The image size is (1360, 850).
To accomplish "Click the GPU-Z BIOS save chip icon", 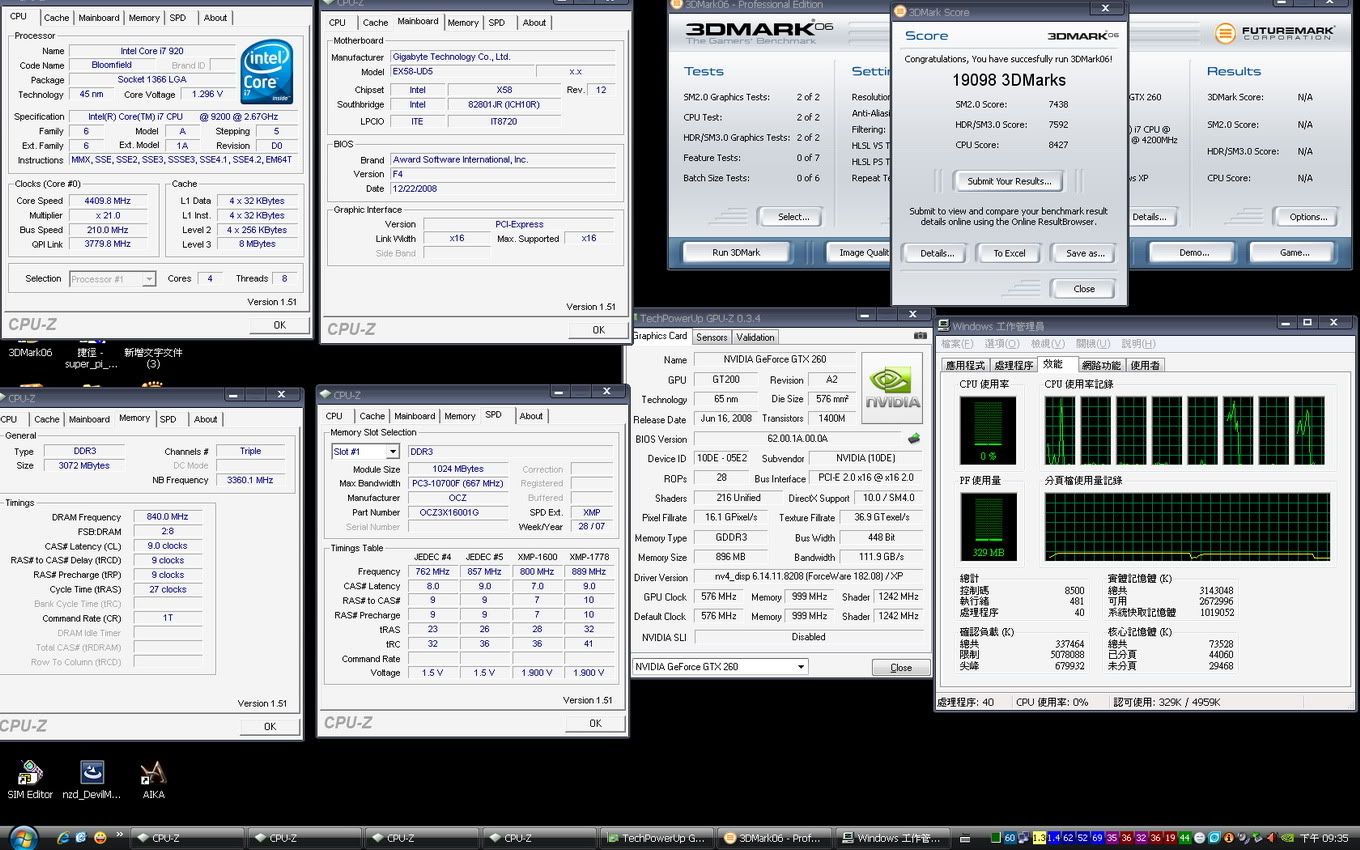I will click(914, 438).
